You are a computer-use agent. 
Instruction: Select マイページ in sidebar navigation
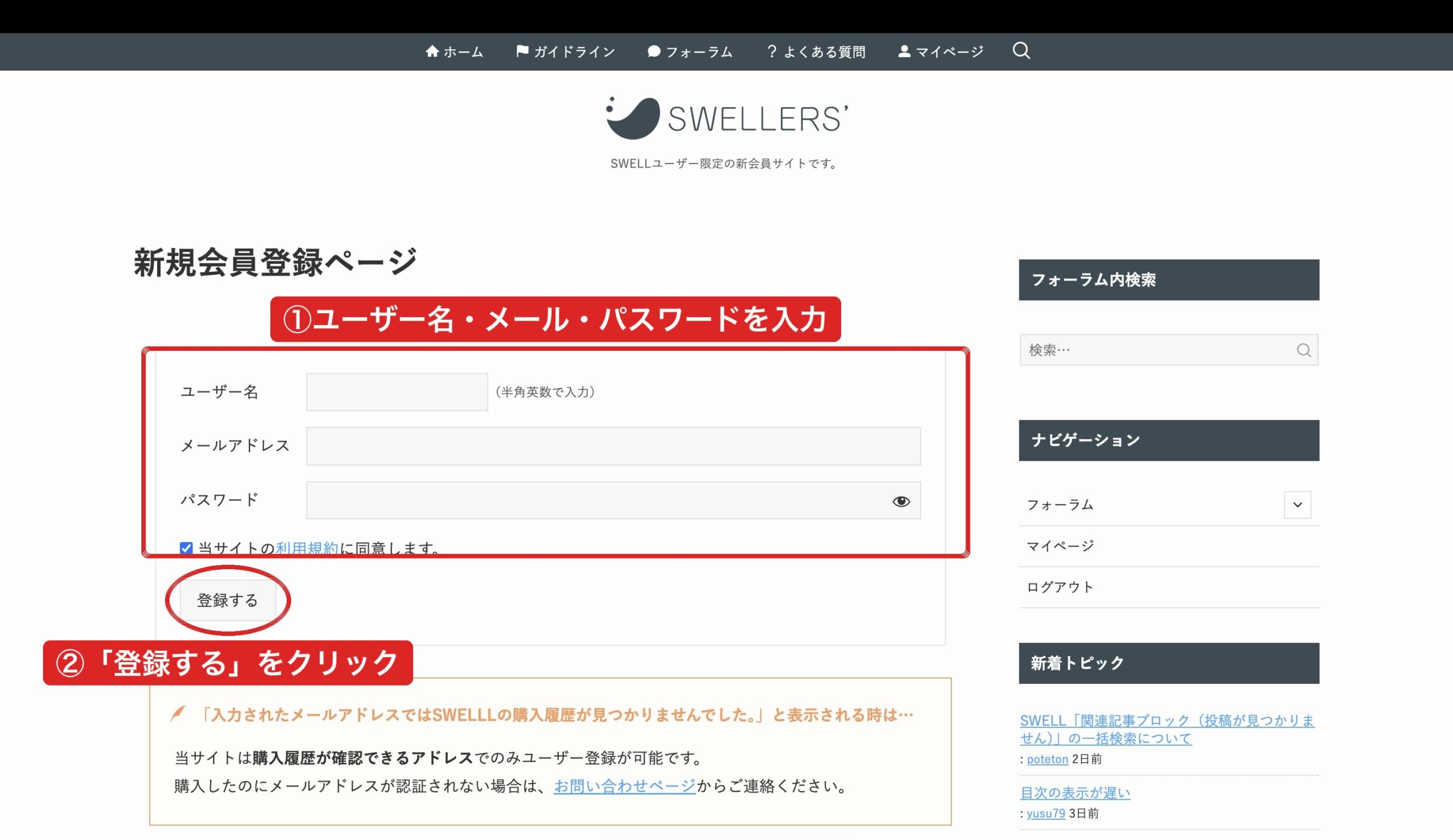point(1060,546)
